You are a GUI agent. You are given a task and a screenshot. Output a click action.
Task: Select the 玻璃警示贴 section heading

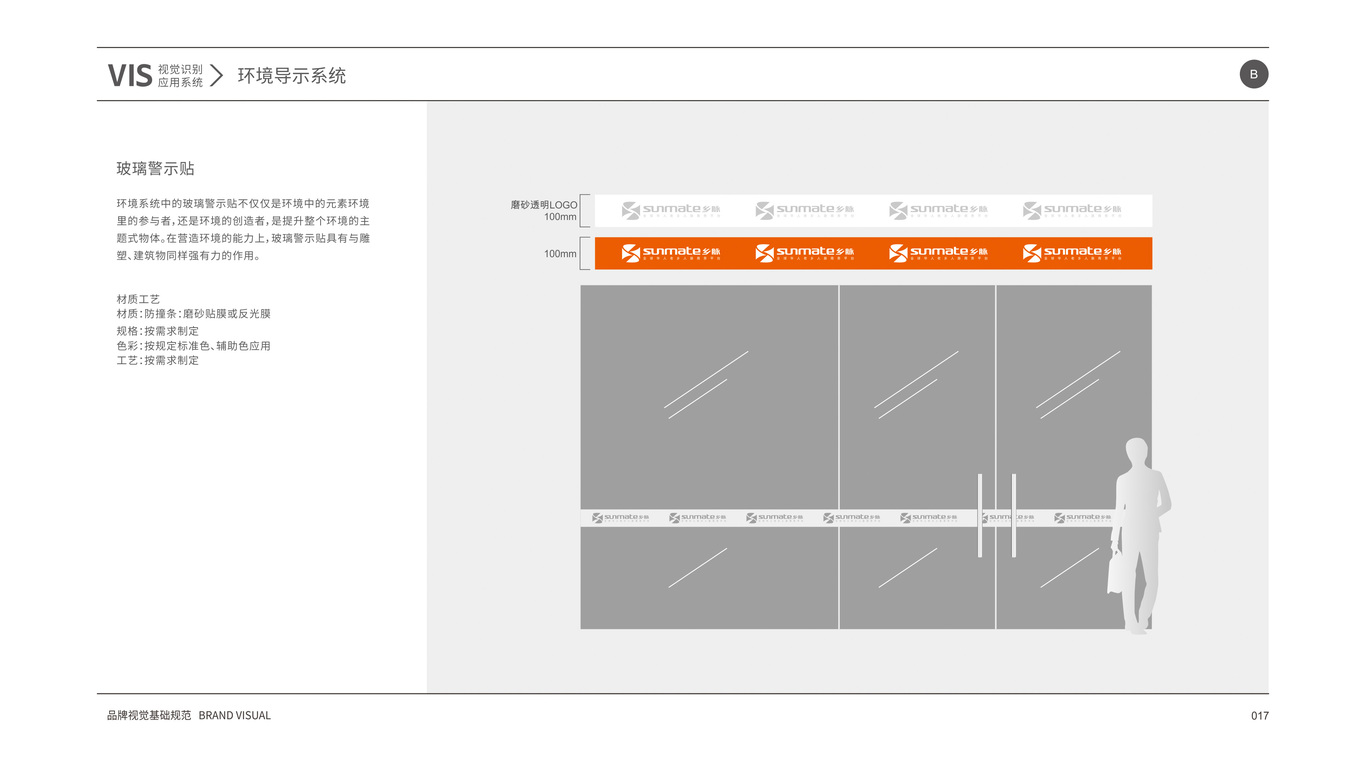(155, 169)
